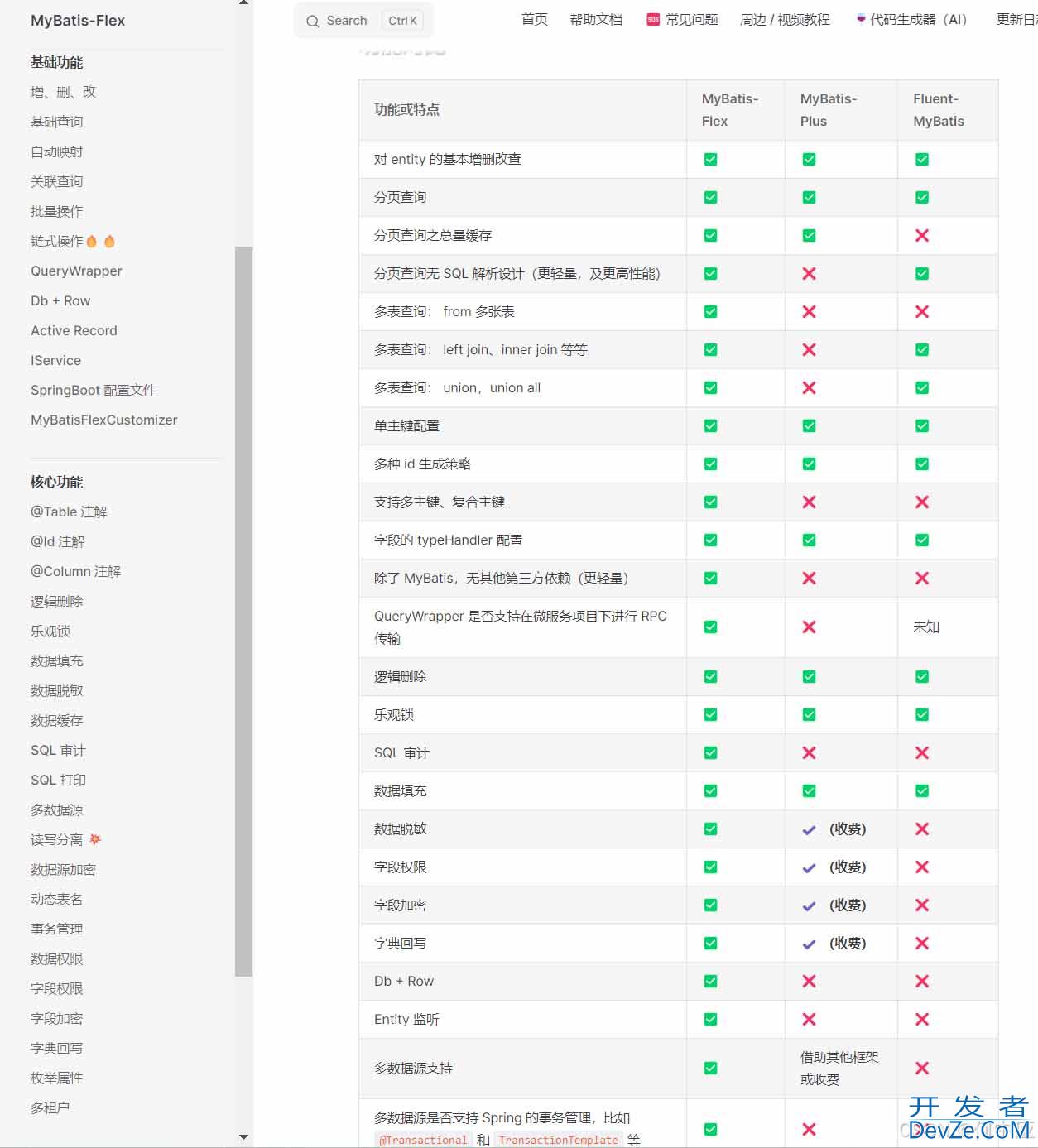
Task: Open SpringBoot 配置文件 sidebar page
Action: (x=94, y=390)
